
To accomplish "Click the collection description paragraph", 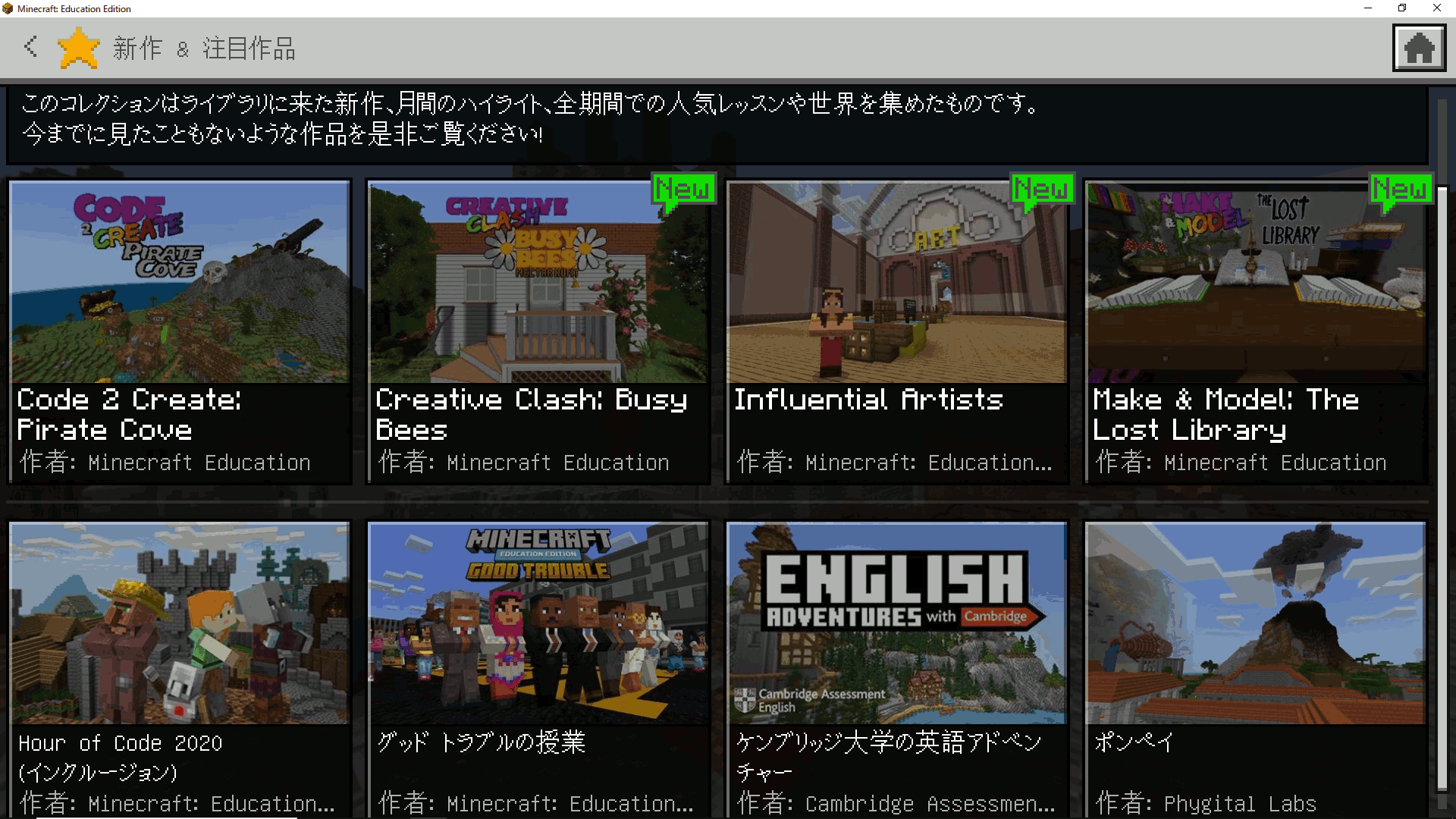I will click(531, 118).
